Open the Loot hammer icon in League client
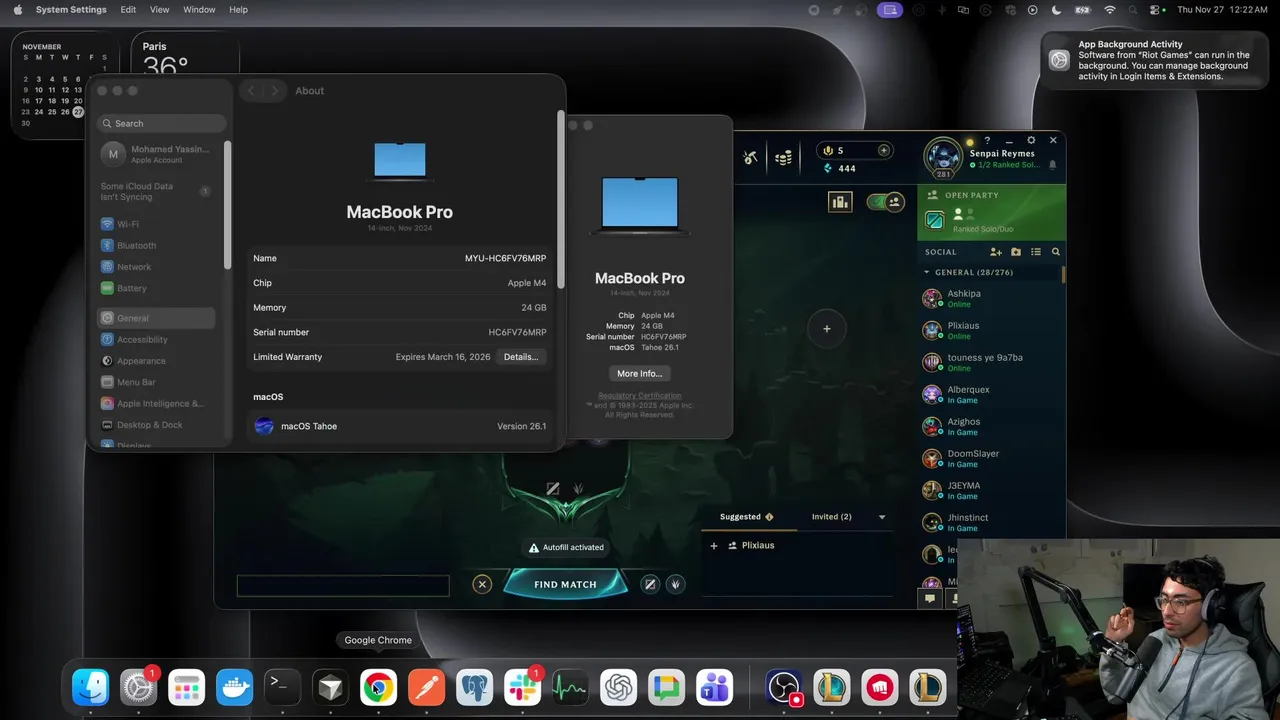 coord(750,157)
